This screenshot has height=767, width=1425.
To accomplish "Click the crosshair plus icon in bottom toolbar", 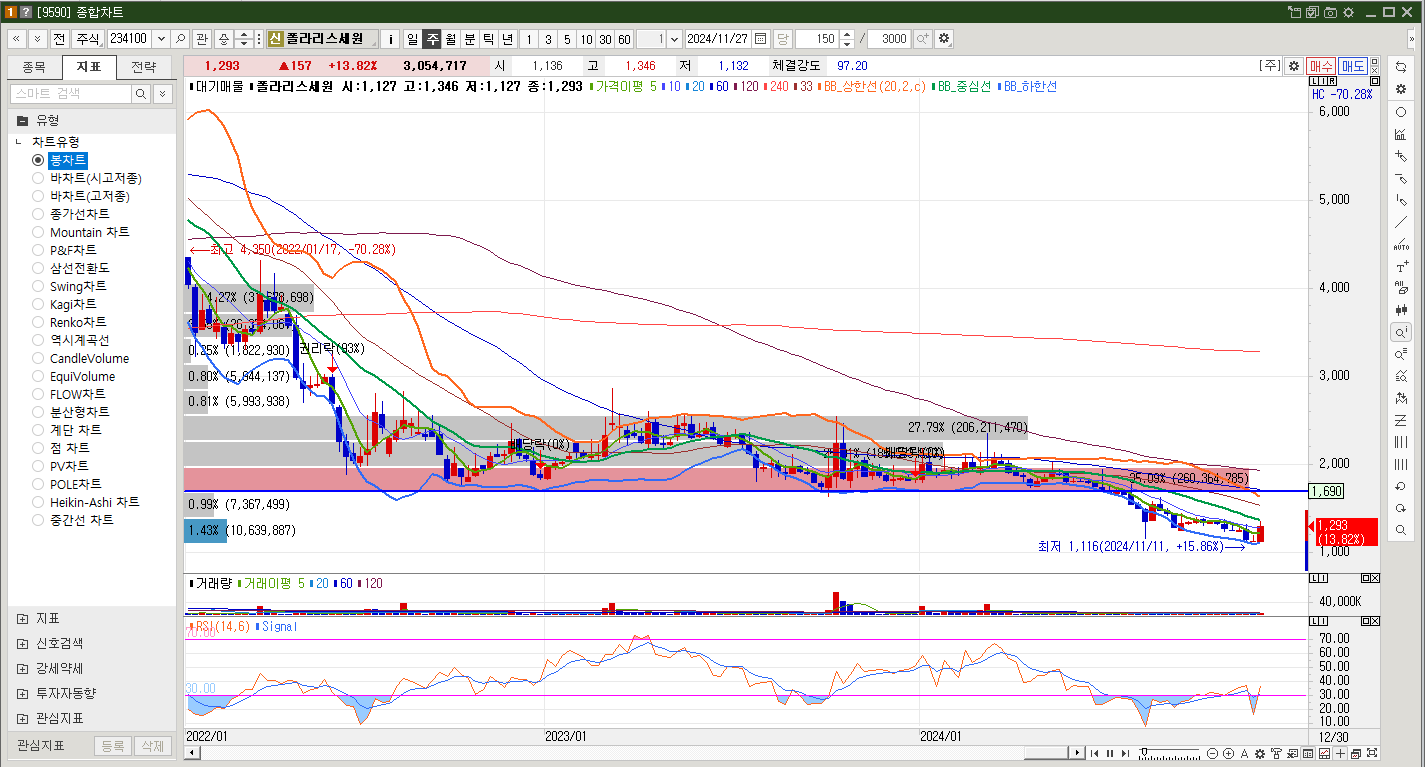I will click(x=1340, y=753).
